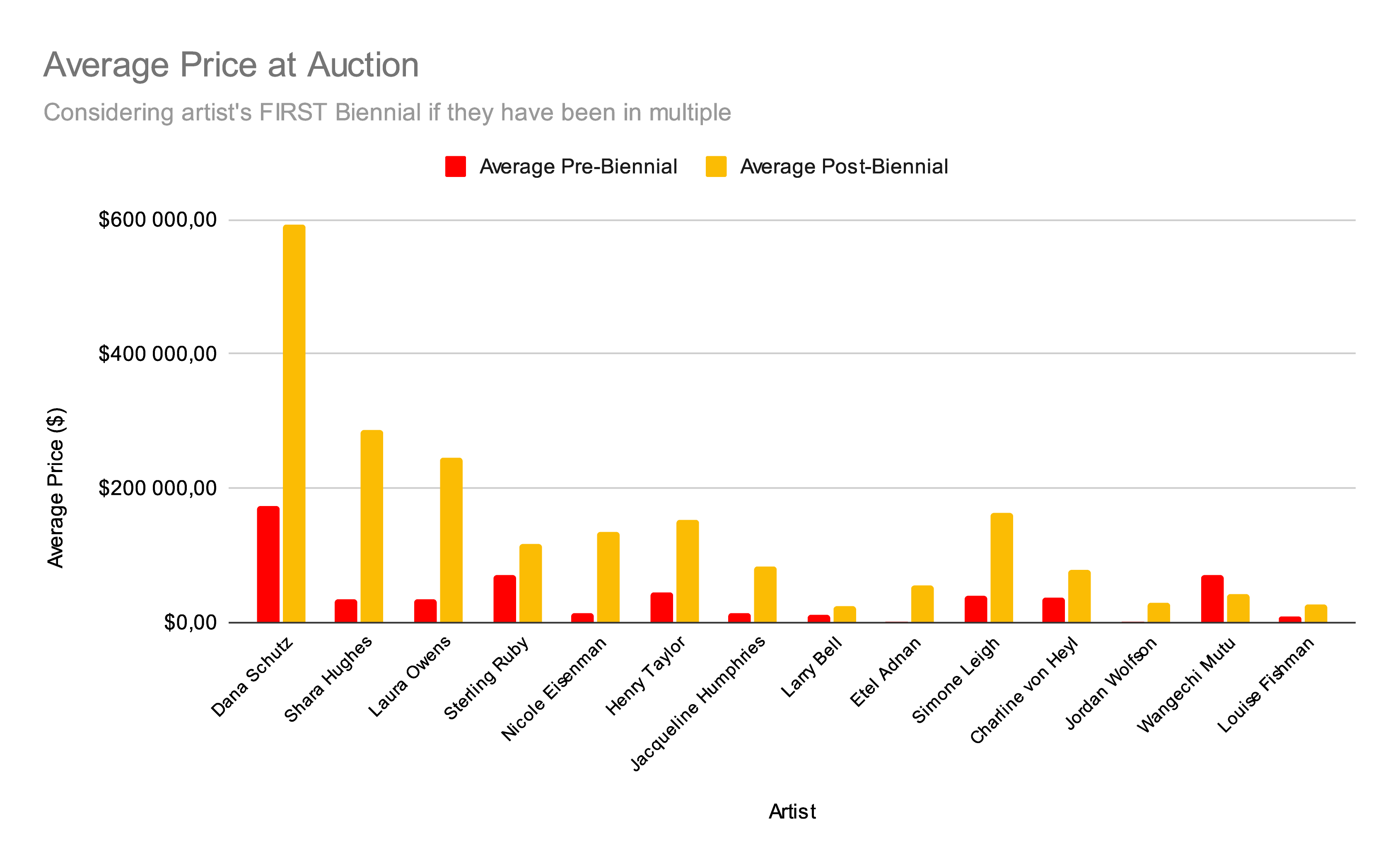
Task: Click the Average Price ($) vertical axis title
Action: coord(56,488)
